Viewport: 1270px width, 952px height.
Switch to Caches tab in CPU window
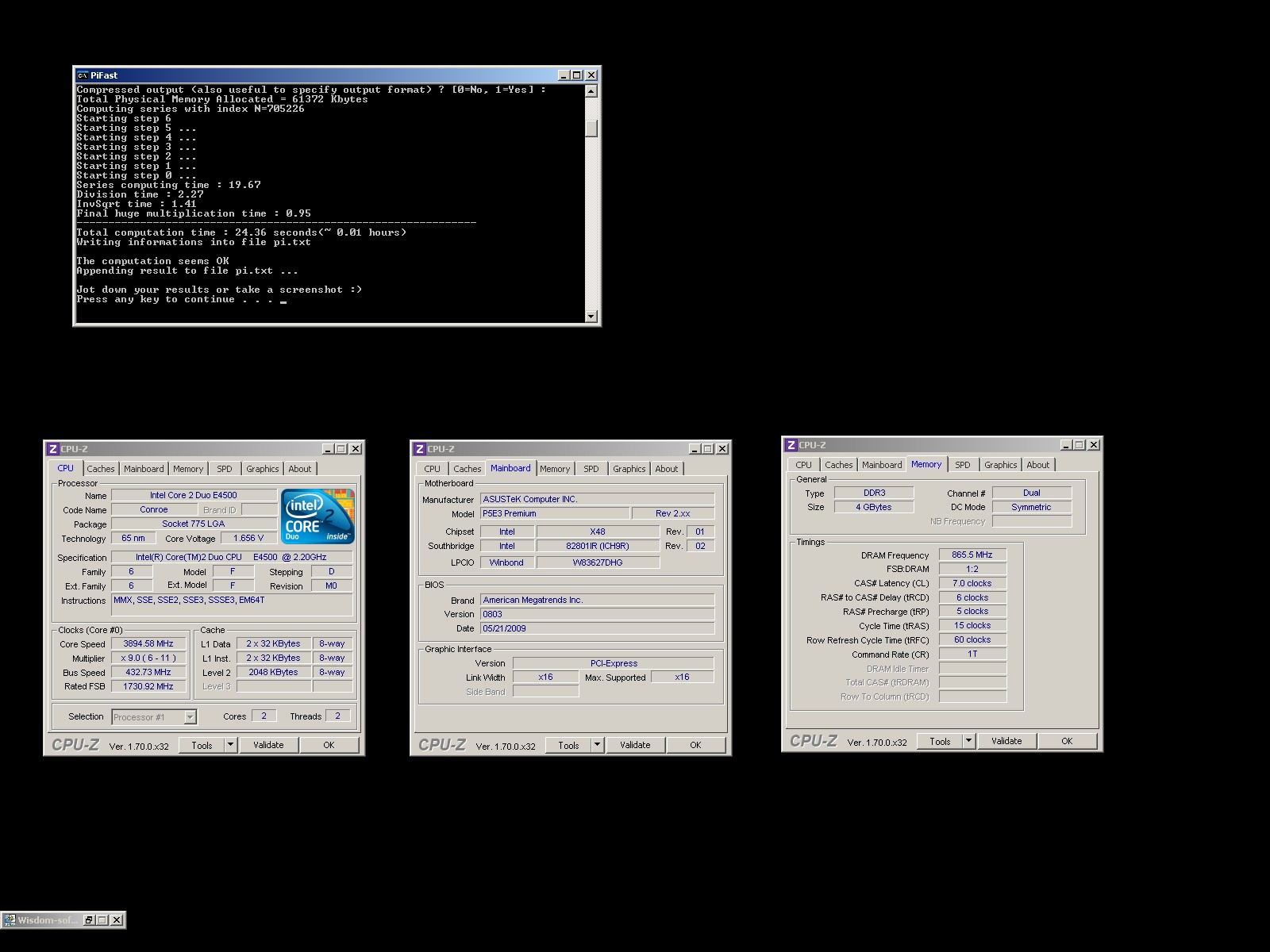coord(101,469)
